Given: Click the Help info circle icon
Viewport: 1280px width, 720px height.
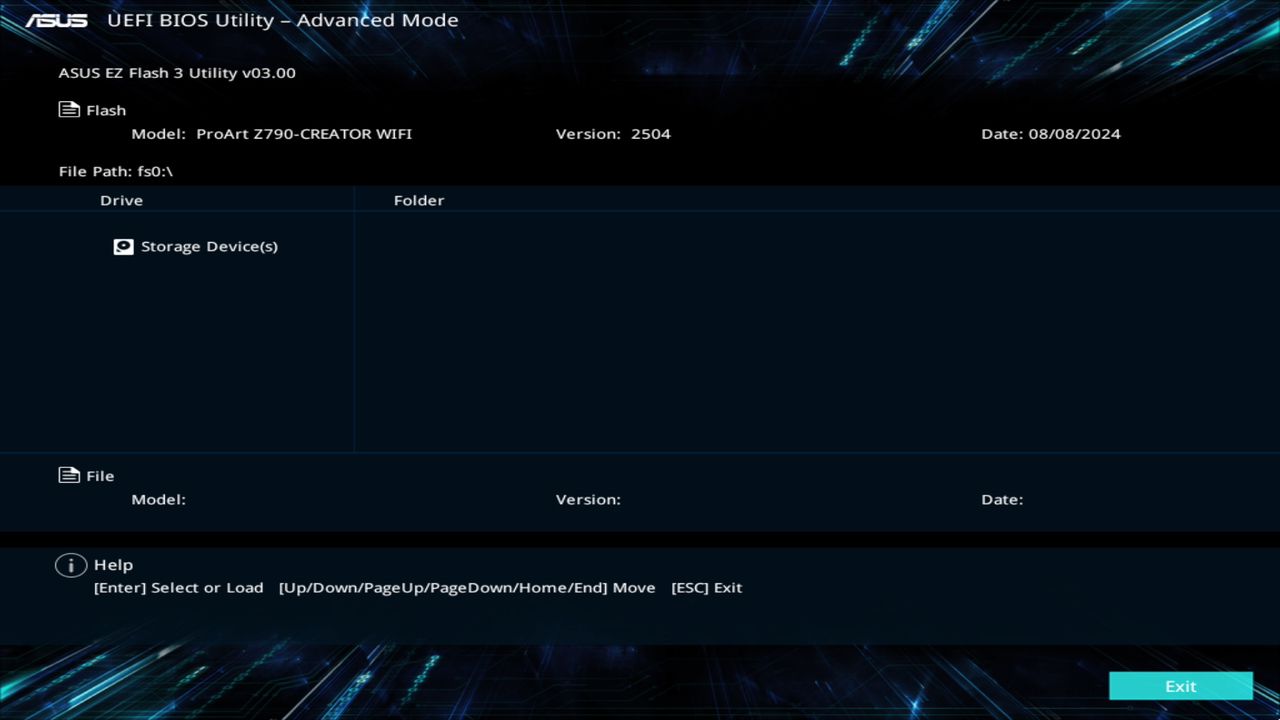Looking at the screenshot, I should [x=70, y=564].
